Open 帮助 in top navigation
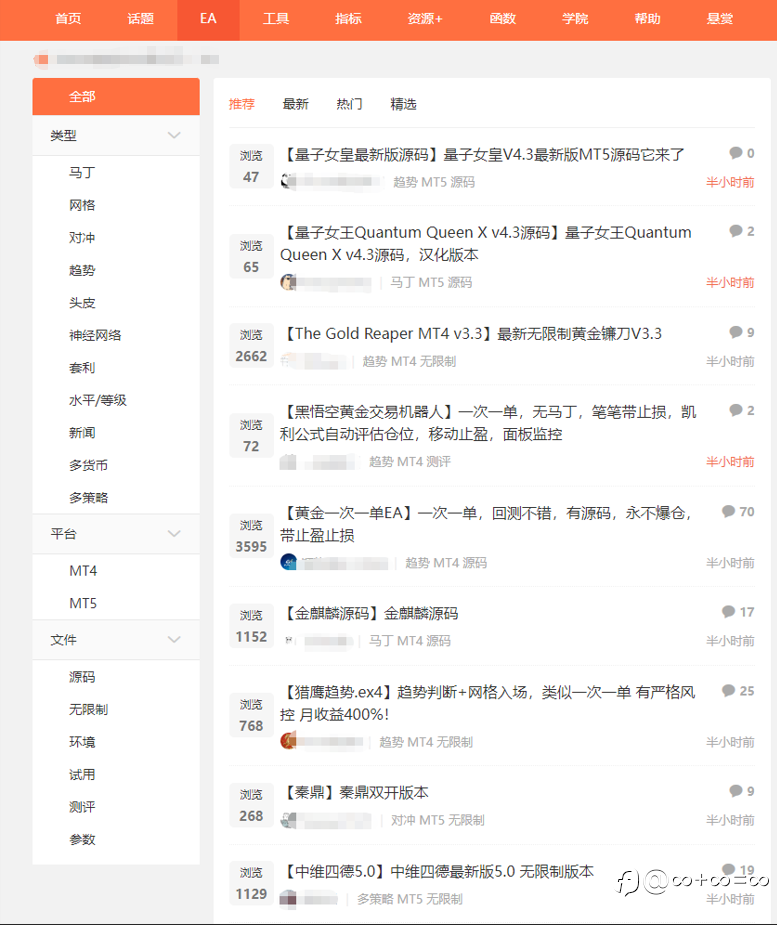Image resolution: width=777 pixels, height=925 pixels. tap(647, 19)
